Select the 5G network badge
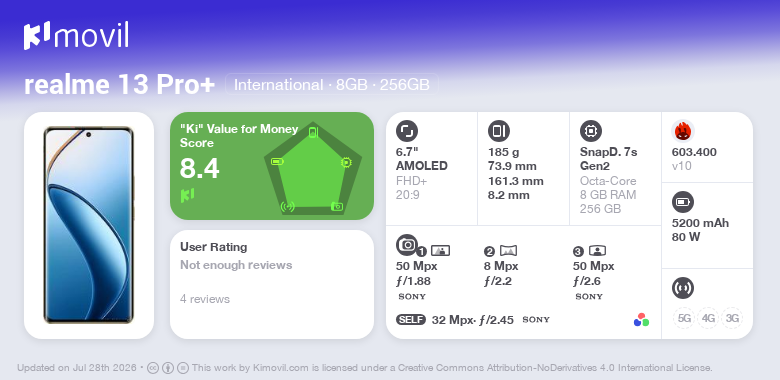Viewport: 780px width, 380px height. click(x=684, y=318)
